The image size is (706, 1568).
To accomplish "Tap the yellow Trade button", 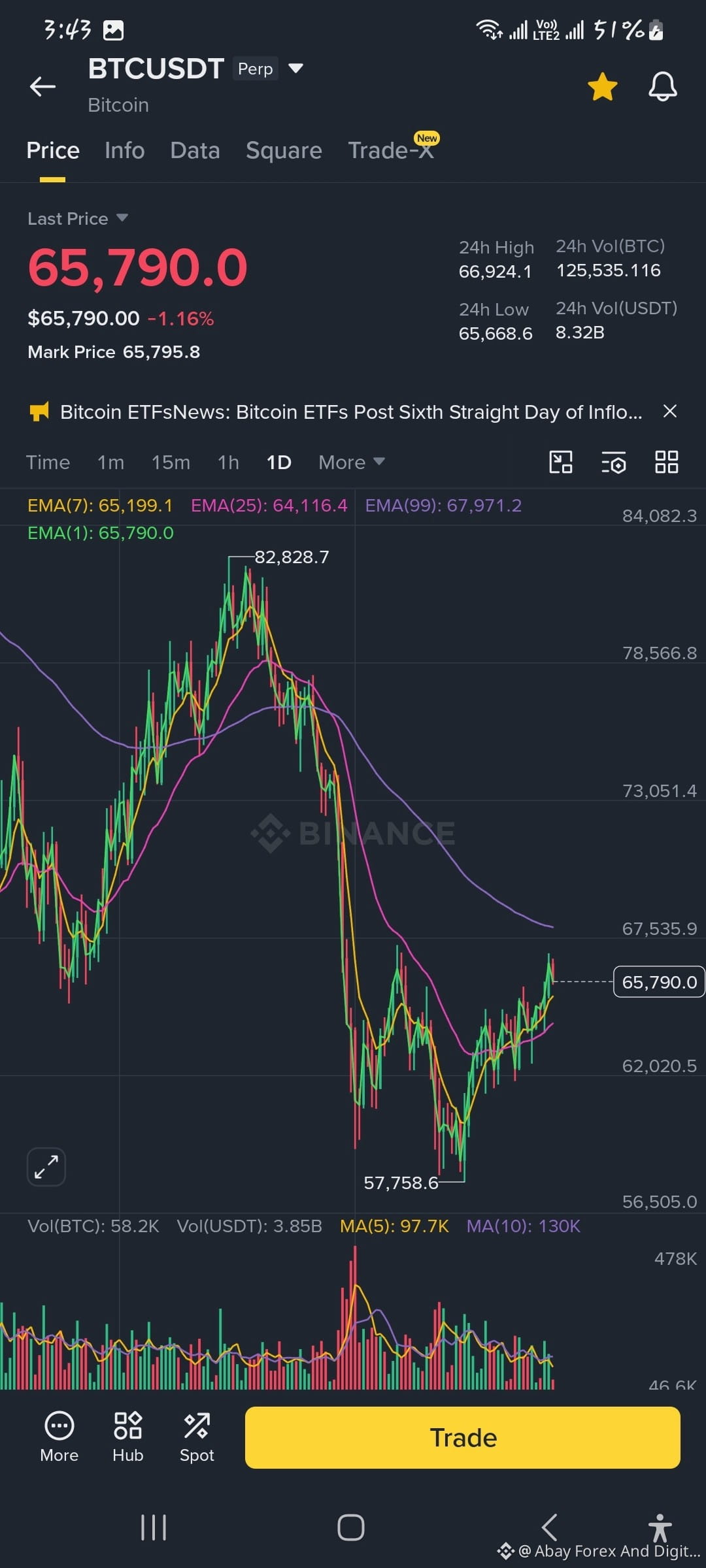I will point(463,1437).
